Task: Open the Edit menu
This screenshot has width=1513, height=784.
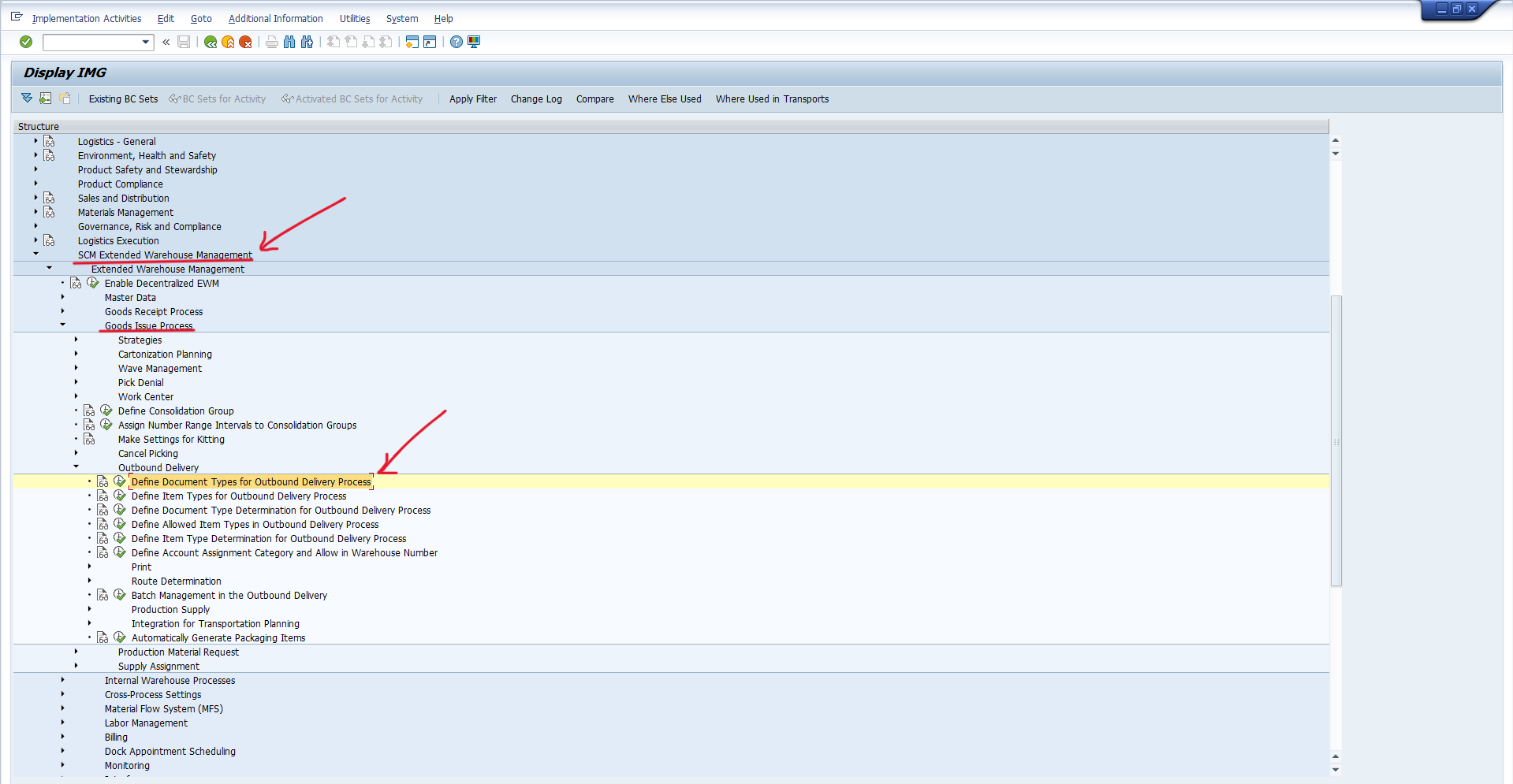Action: 166,18
